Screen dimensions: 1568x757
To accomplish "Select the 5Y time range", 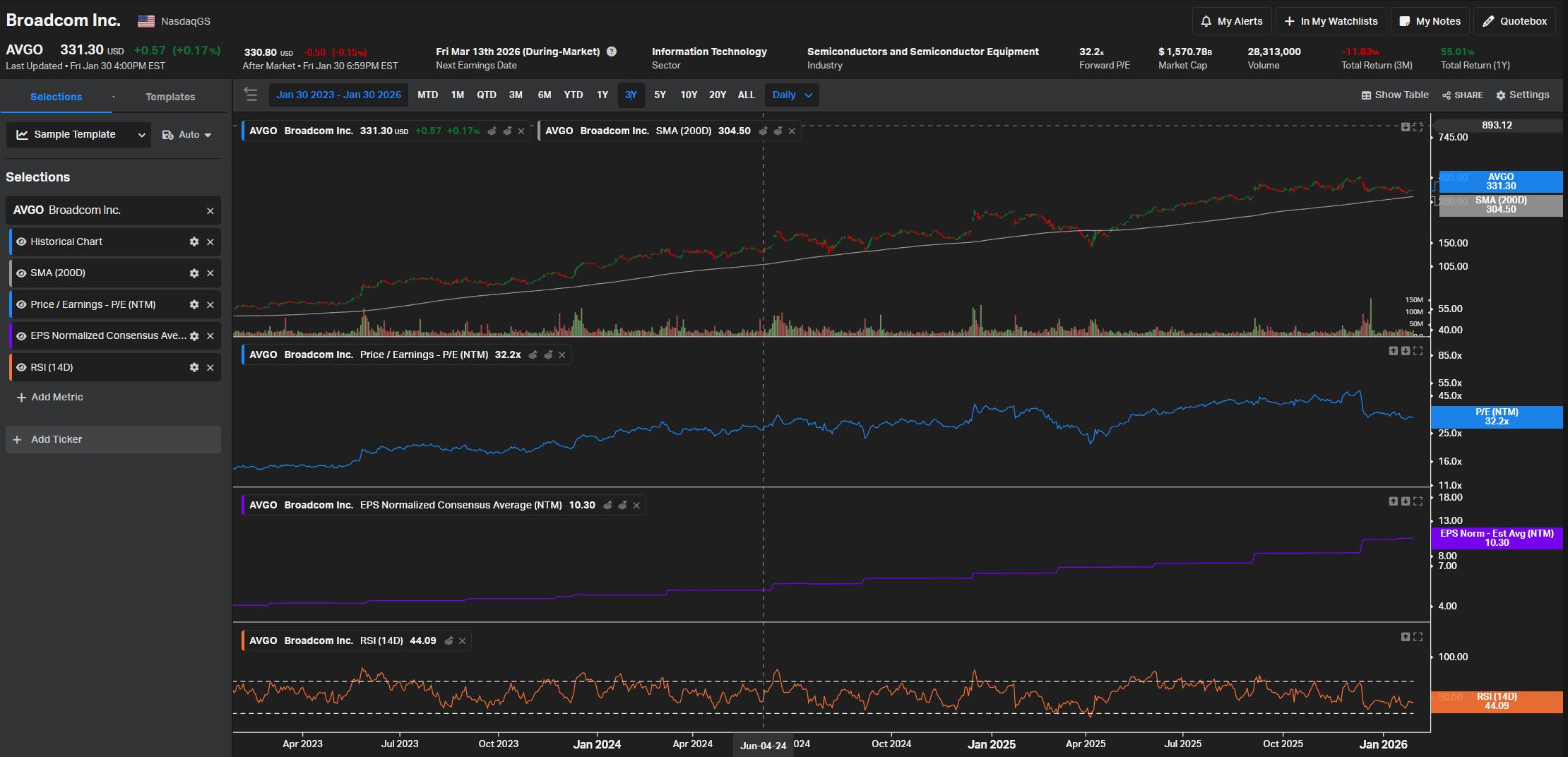I will tap(660, 95).
